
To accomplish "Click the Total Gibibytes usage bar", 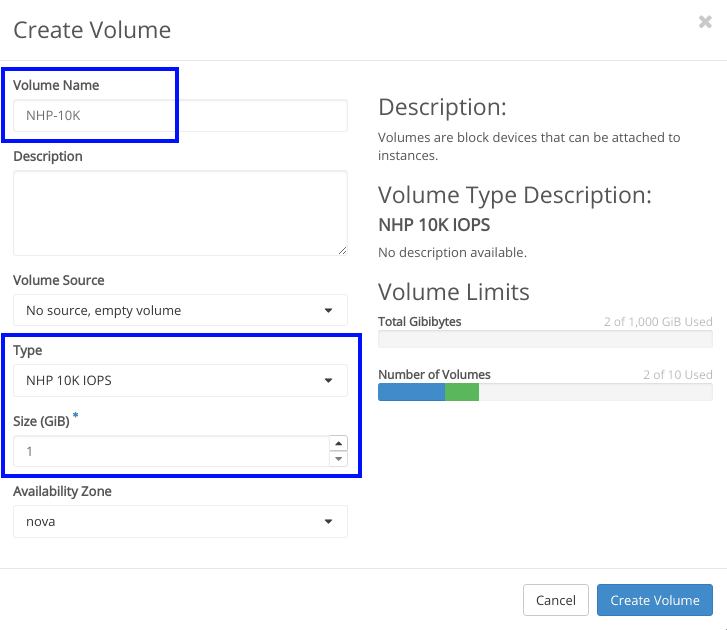I will pyautogui.click(x=545, y=339).
